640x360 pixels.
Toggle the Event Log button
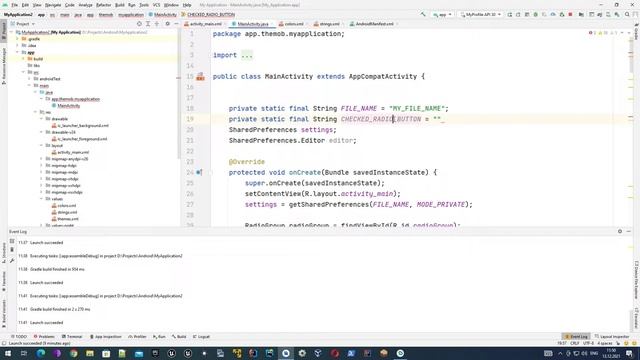576,337
